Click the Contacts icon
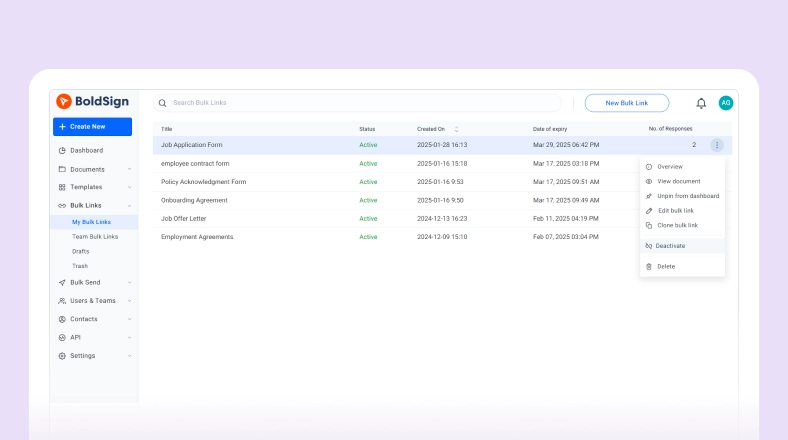 click(x=62, y=319)
